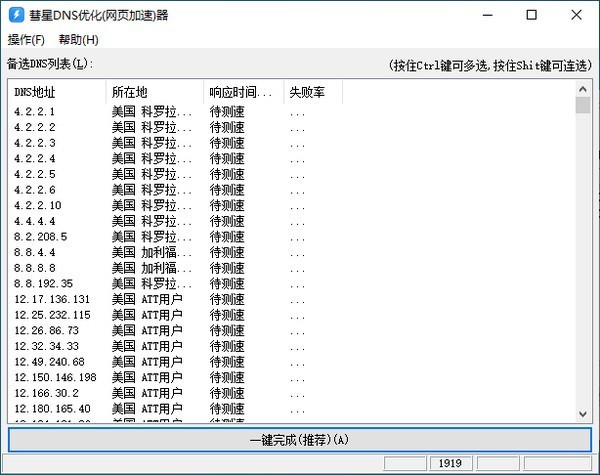Click the 一键完成(推荐)(A) button
Viewport: 600px width, 475px height.
(300, 440)
